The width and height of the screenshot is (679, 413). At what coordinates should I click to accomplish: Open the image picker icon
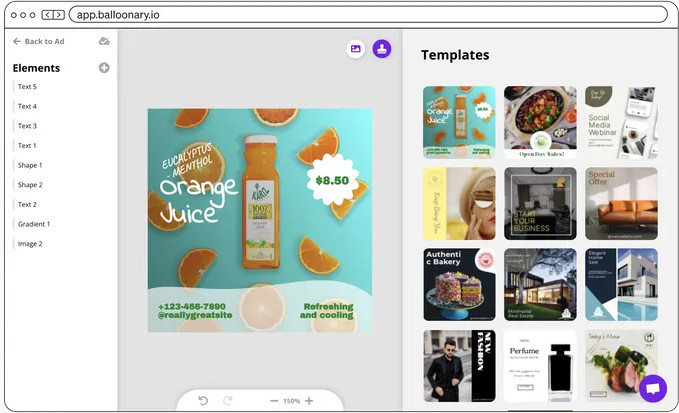coord(356,48)
